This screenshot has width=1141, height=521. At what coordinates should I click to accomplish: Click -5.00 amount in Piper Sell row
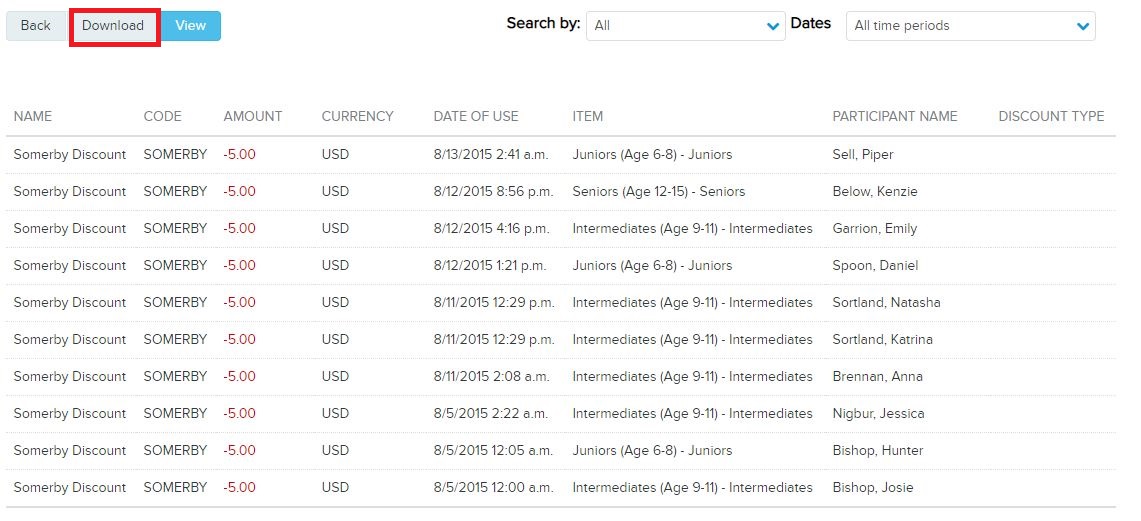[x=239, y=154]
